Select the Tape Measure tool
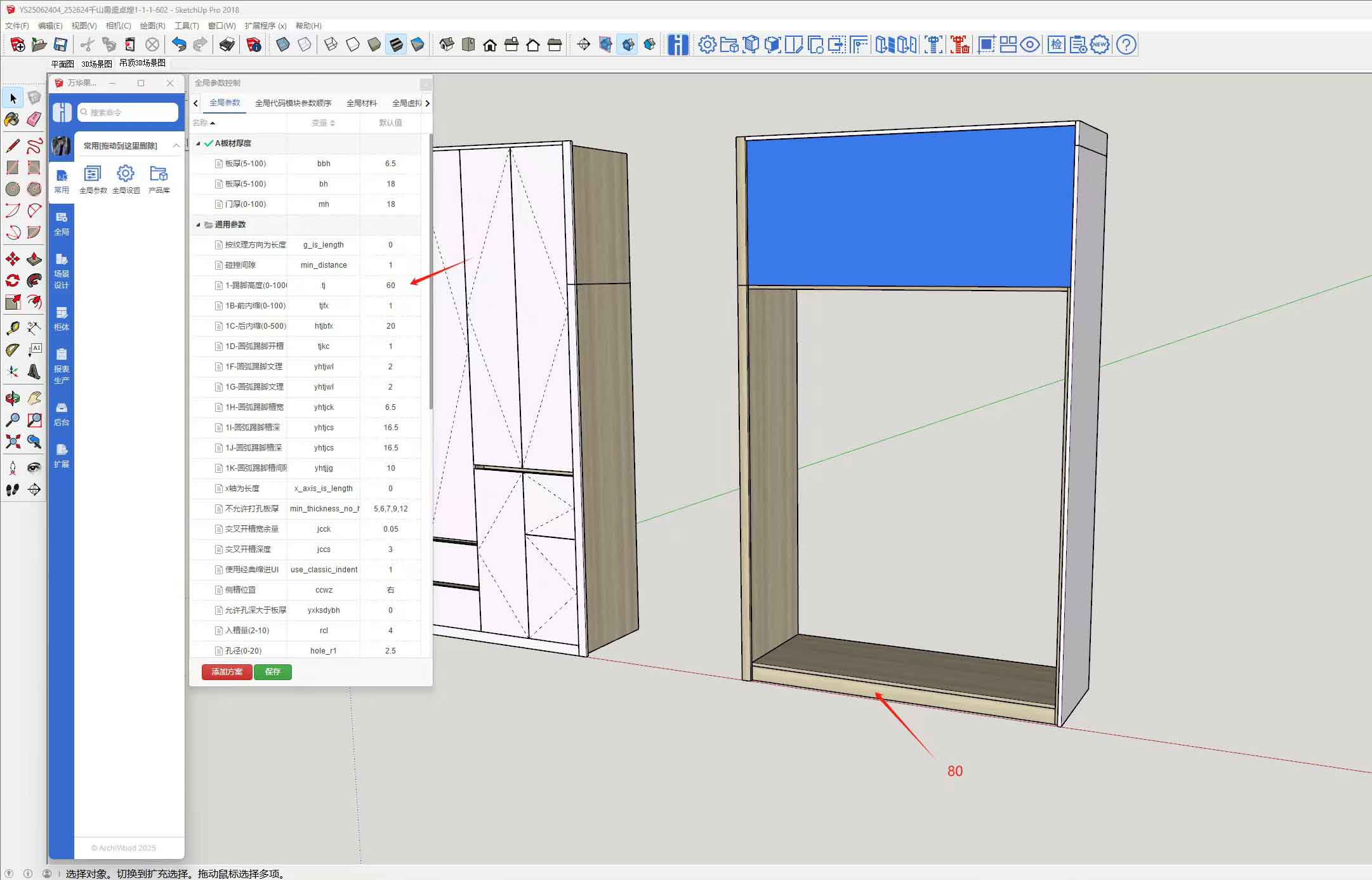The image size is (1372, 880). [x=12, y=328]
